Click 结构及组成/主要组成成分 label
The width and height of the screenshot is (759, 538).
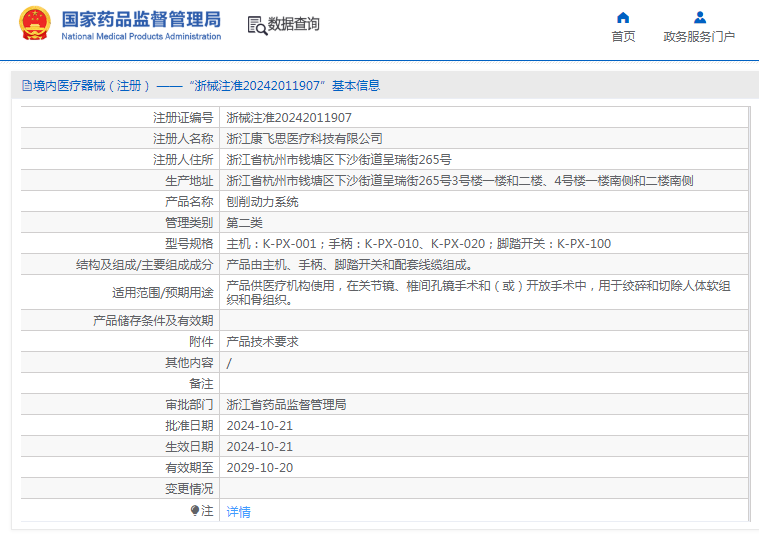(145, 265)
